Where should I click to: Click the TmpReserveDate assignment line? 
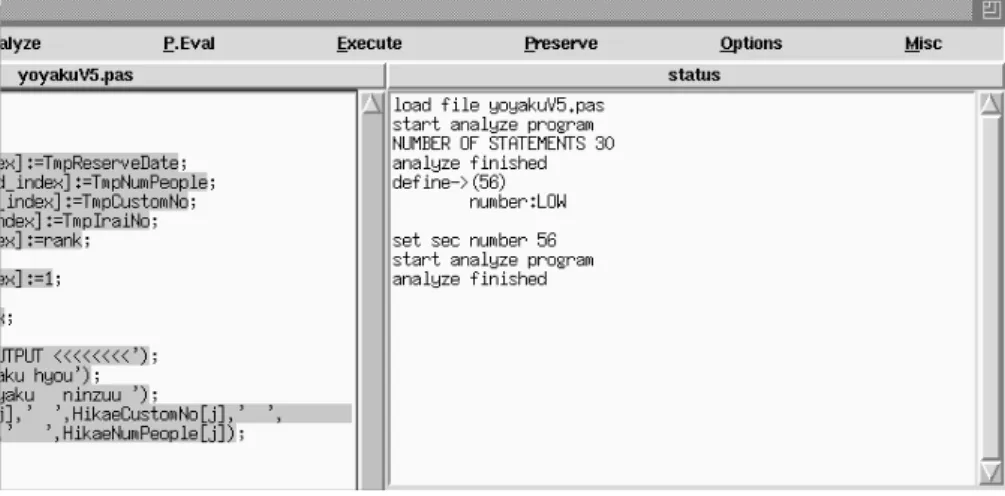pos(94,163)
